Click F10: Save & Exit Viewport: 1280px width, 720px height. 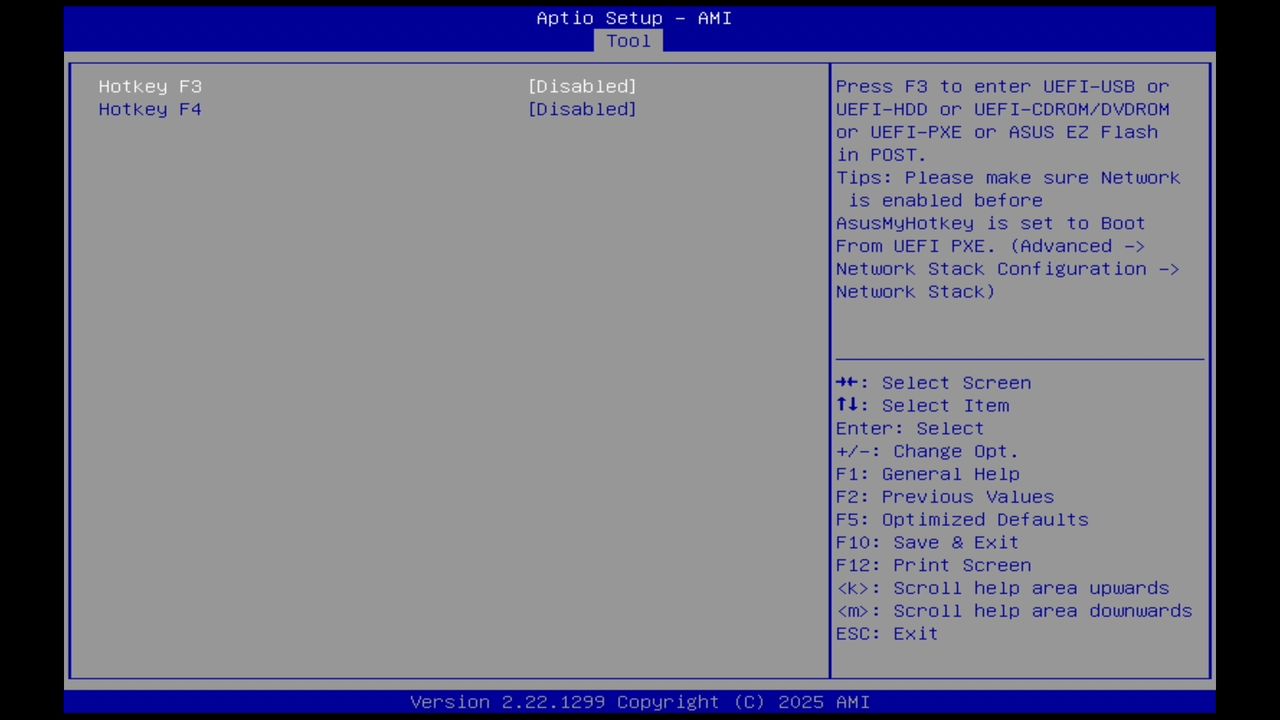(927, 542)
